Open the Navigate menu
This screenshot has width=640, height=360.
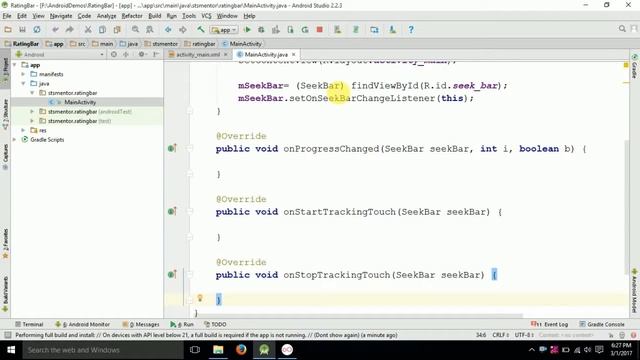[61, 16]
